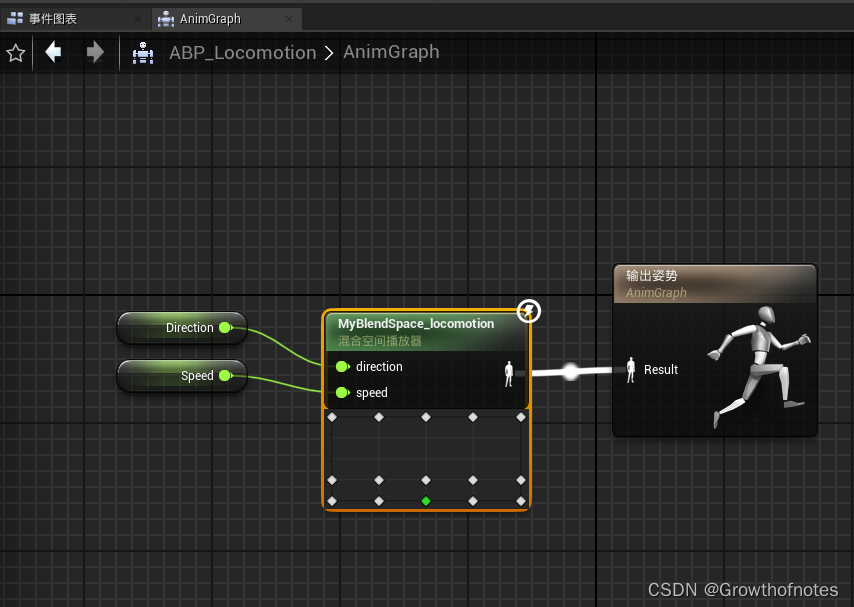
Task: Close the 事件图表 tab
Action: (x=138, y=19)
